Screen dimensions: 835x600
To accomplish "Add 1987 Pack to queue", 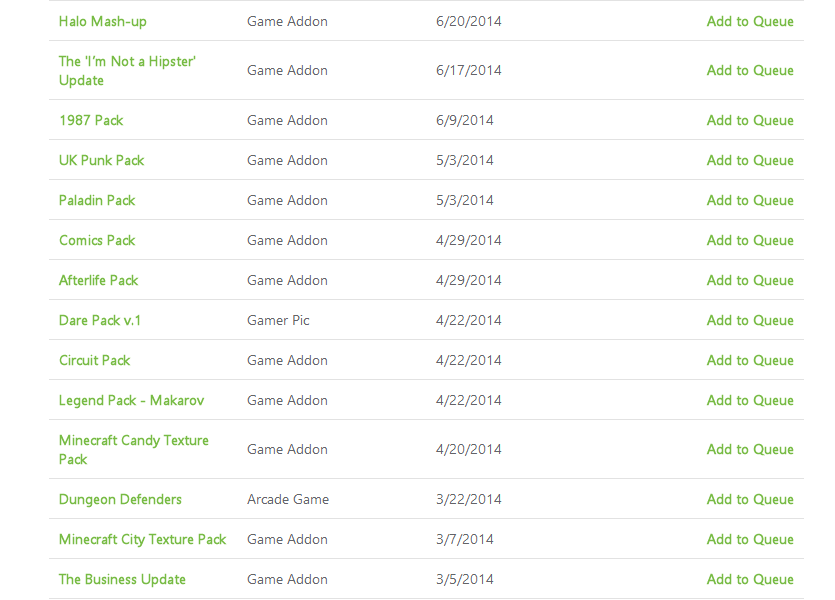I will tap(749, 120).
